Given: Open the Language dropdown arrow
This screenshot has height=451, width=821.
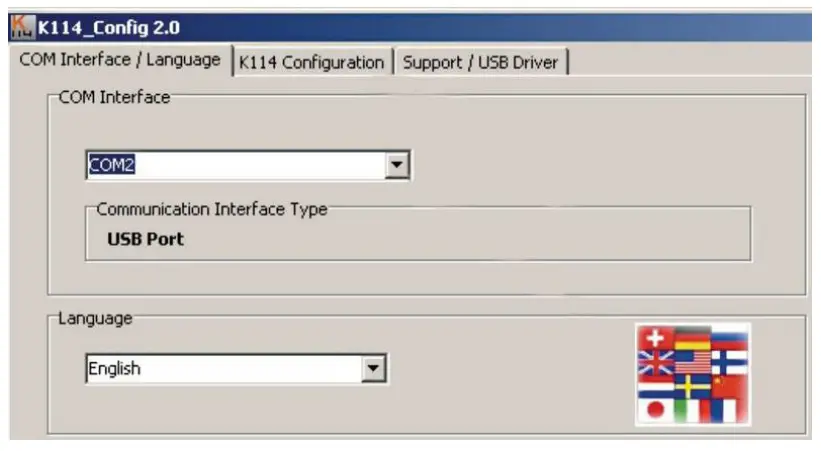Looking at the screenshot, I should click(374, 369).
